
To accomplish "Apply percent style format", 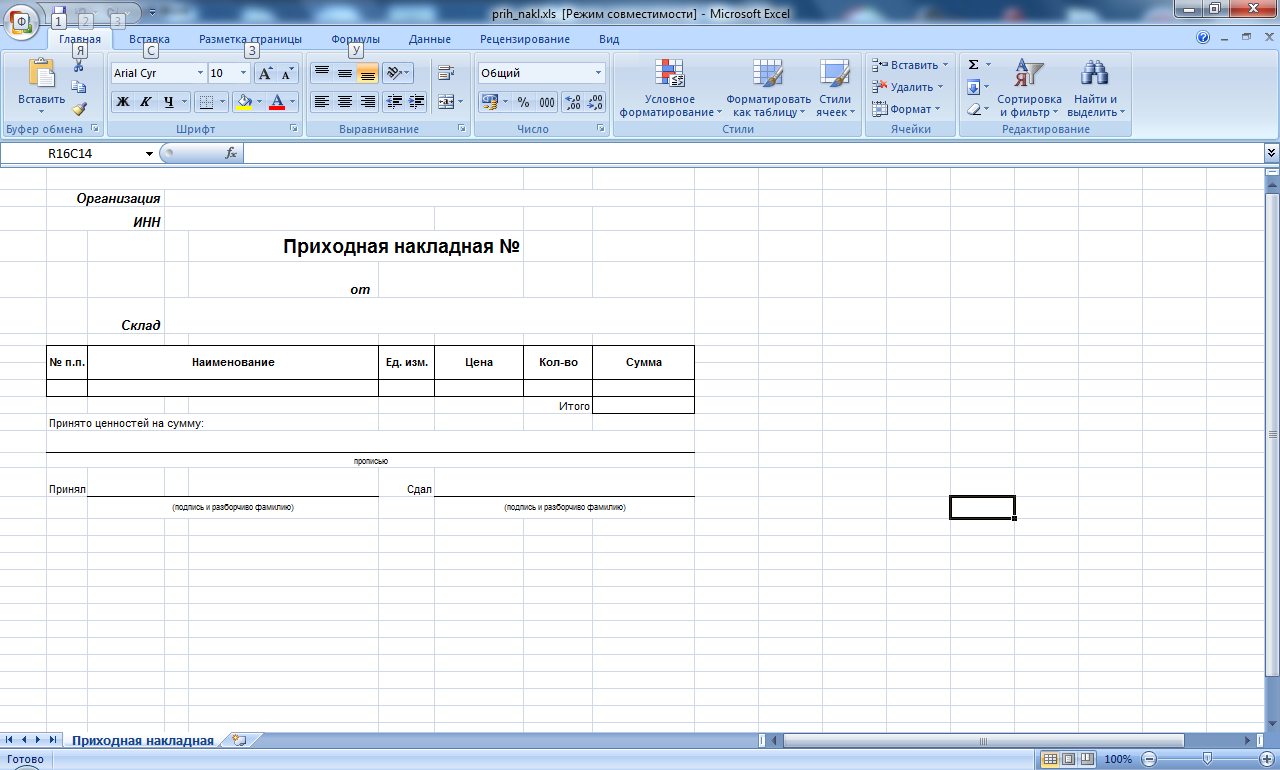I will (523, 102).
